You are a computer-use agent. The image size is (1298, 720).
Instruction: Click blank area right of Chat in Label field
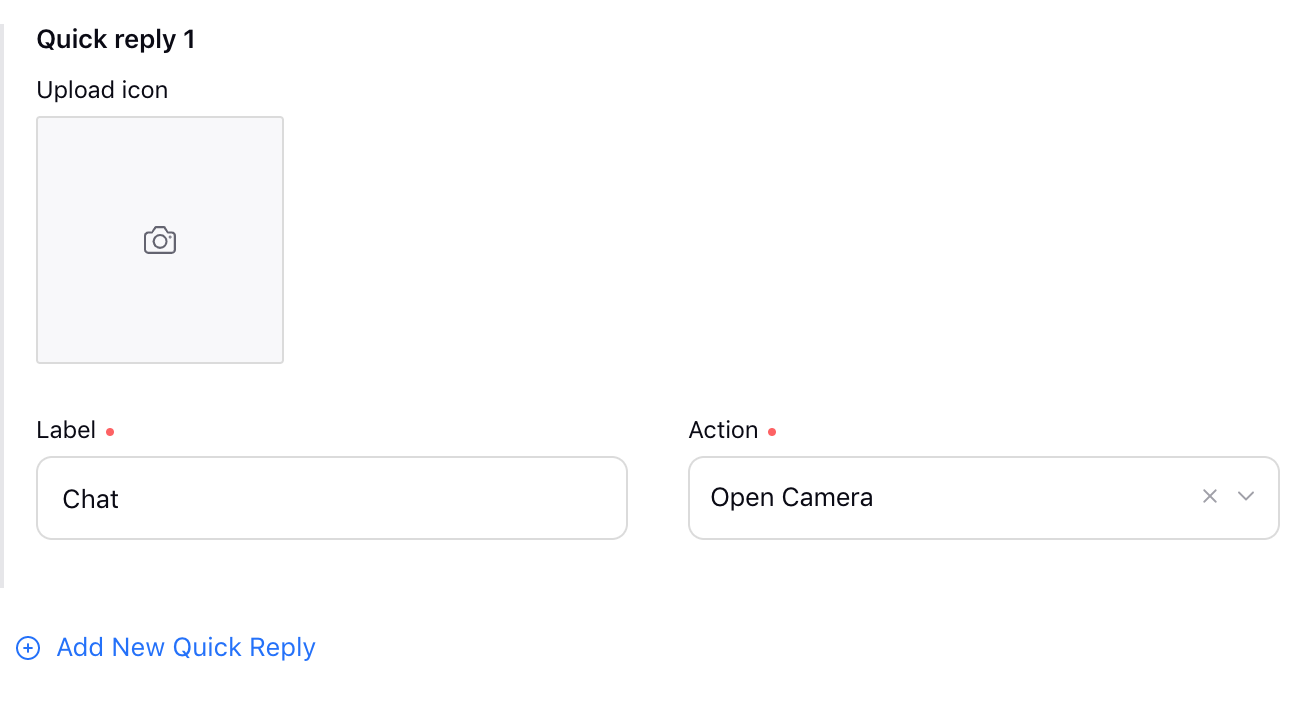(x=370, y=498)
